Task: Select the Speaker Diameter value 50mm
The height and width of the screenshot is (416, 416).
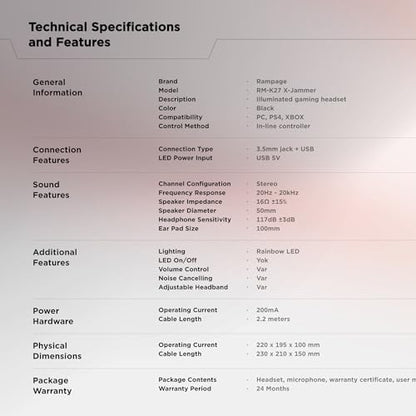Action: [x=266, y=211]
